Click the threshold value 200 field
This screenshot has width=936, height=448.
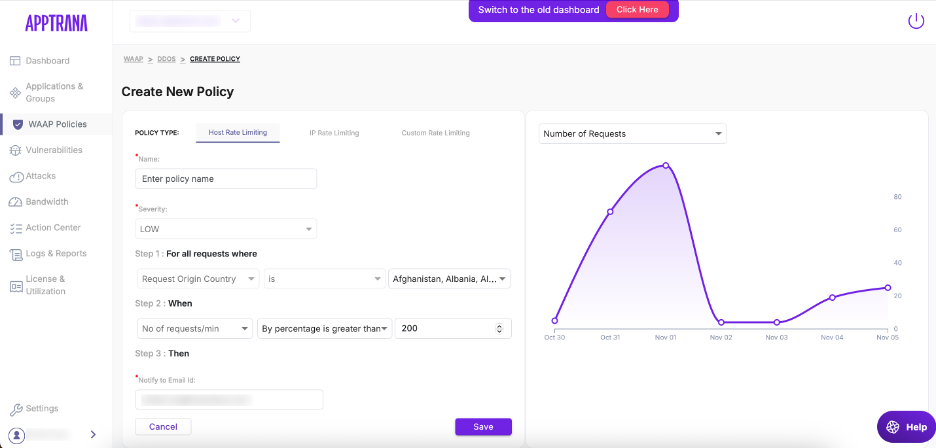tap(454, 329)
